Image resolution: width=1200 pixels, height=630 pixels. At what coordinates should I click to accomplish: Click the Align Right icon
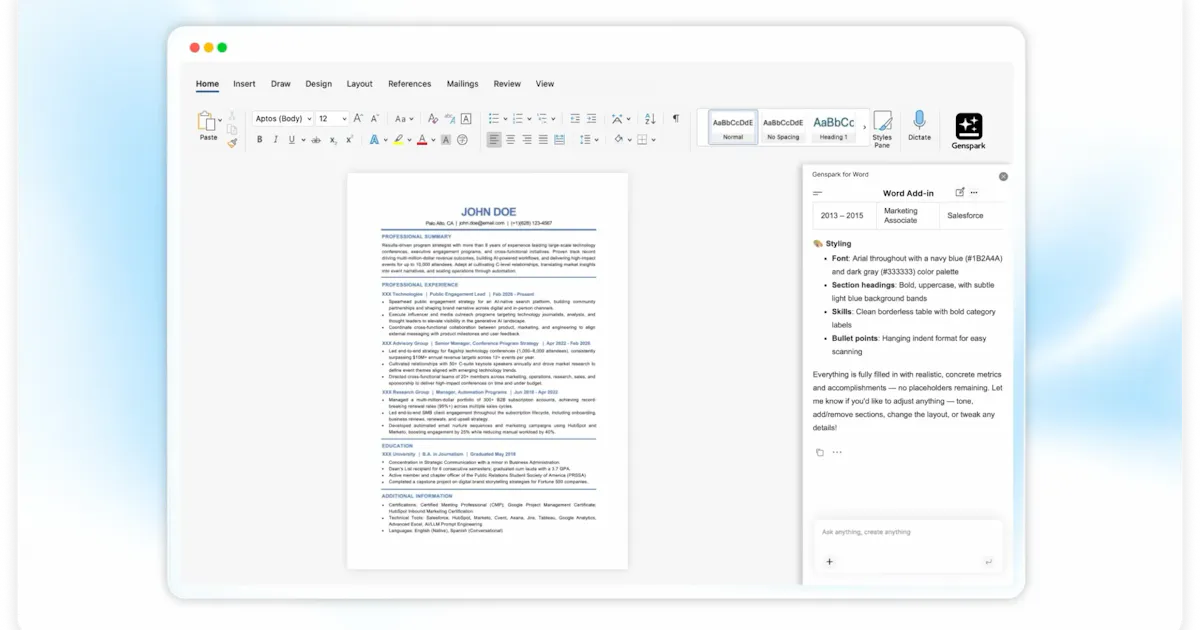(x=527, y=140)
